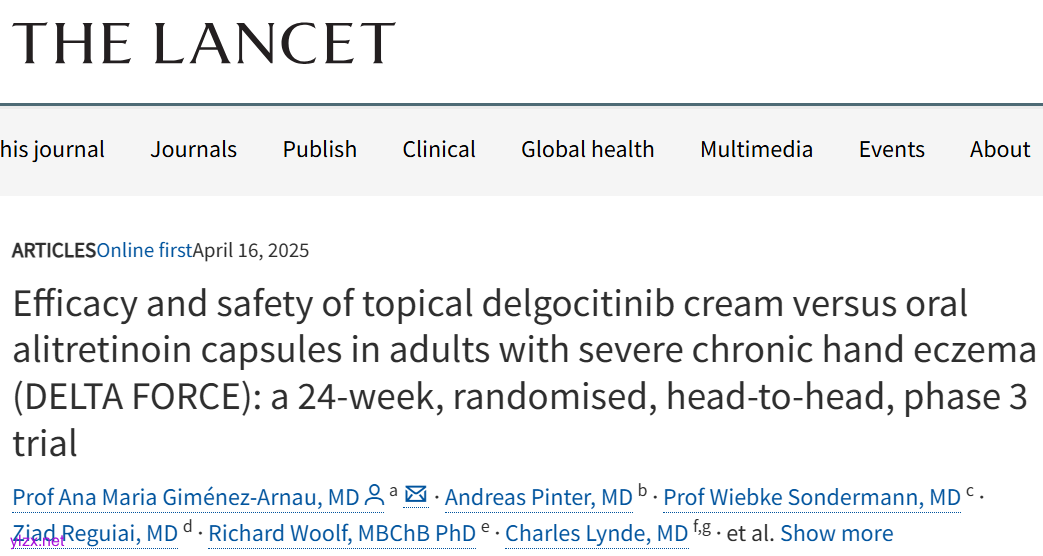Screen dimensions: 1043x556
Task: Open author Richard Woolf's details
Action: tap(342, 534)
